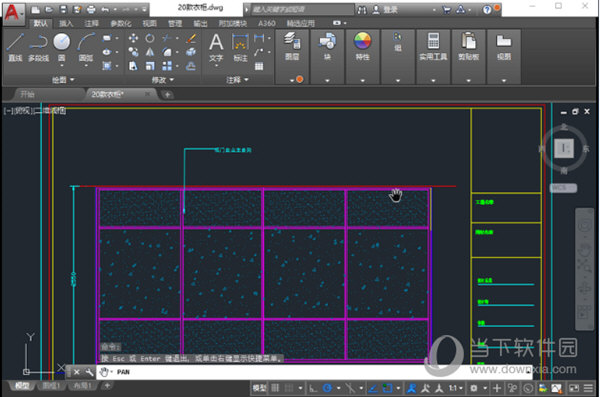This screenshot has width=600, height=397.
Task: Click the Leader tool icon
Action: [259, 52]
